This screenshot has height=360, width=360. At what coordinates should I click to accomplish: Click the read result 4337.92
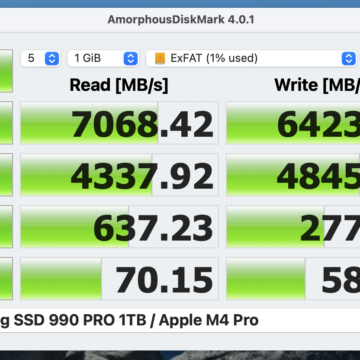pyautogui.click(x=119, y=175)
